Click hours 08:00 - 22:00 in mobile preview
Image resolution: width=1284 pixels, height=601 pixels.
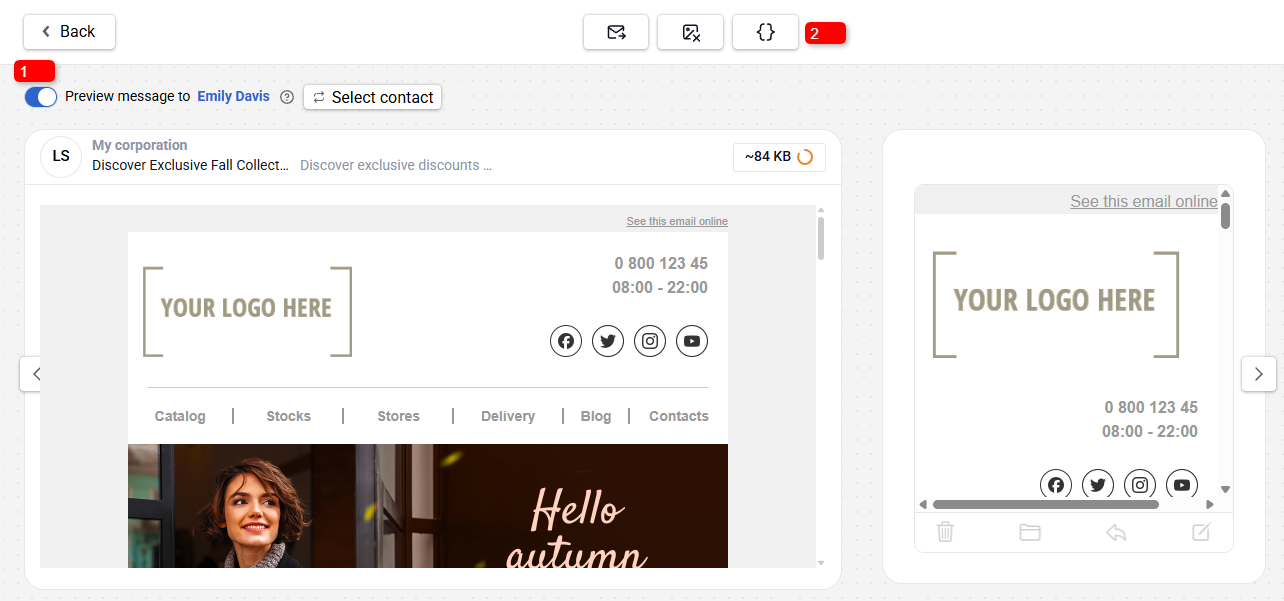click(x=1150, y=432)
